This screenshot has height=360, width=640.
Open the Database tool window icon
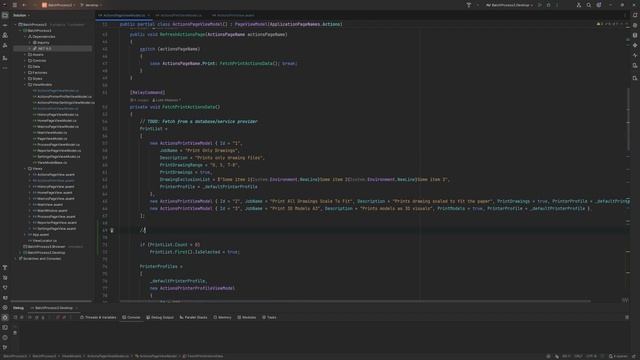tap(635, 35)
